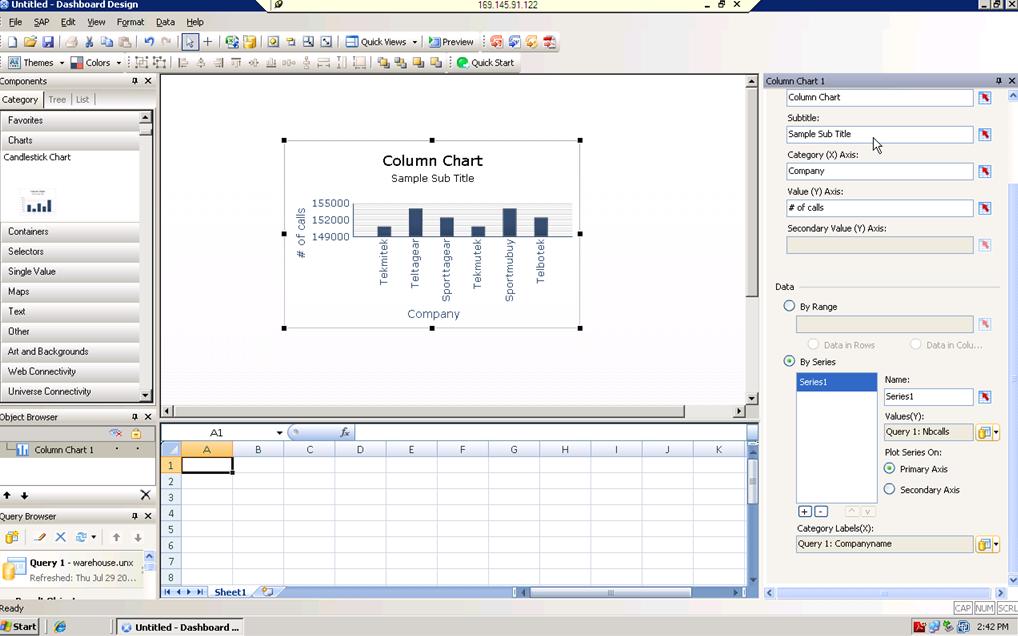This screenshot has height=636, width=1018.
Task: Open the Format menu
Action: click(130, 21)
